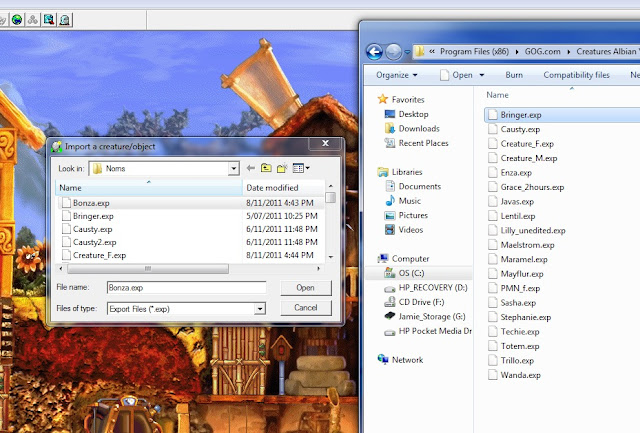Image resolution: width=640 pixels, height=433 pixels.
Task: Click Explorer window Forward button
Action: click(393, 52)
